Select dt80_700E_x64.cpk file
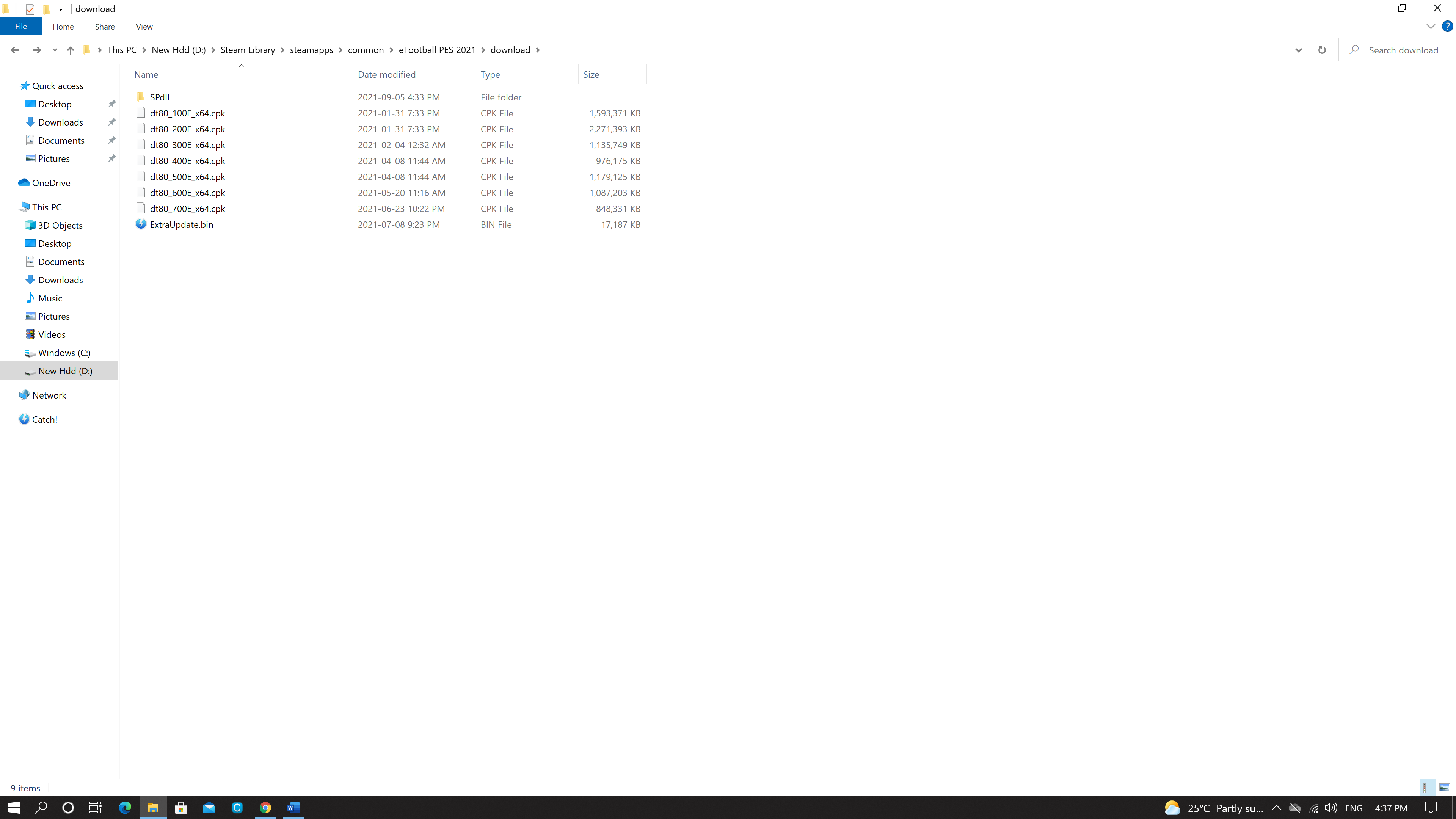1456x819 pixels. point(187,209)
